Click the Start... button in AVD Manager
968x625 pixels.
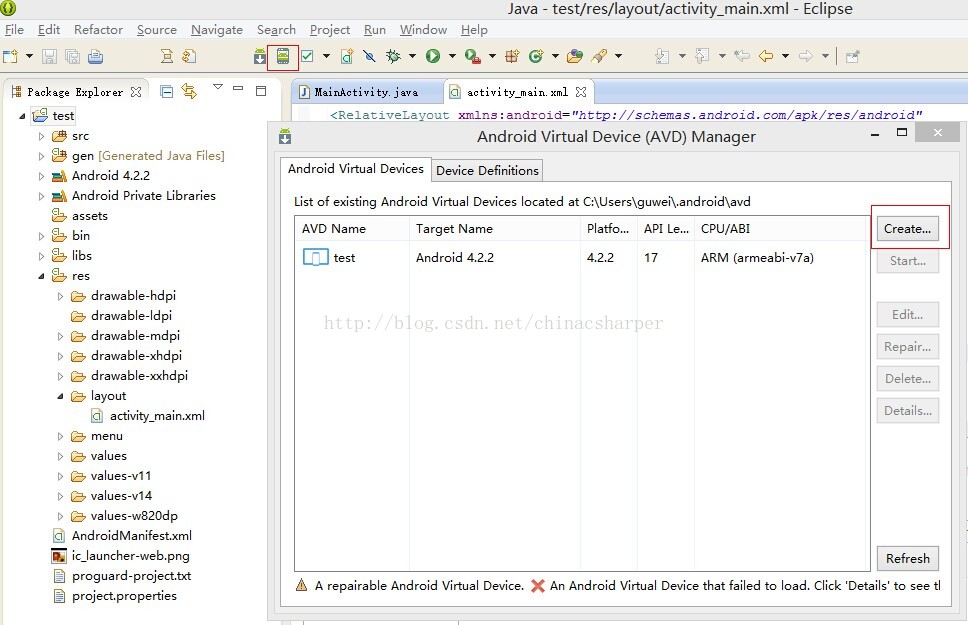point(908,261)
